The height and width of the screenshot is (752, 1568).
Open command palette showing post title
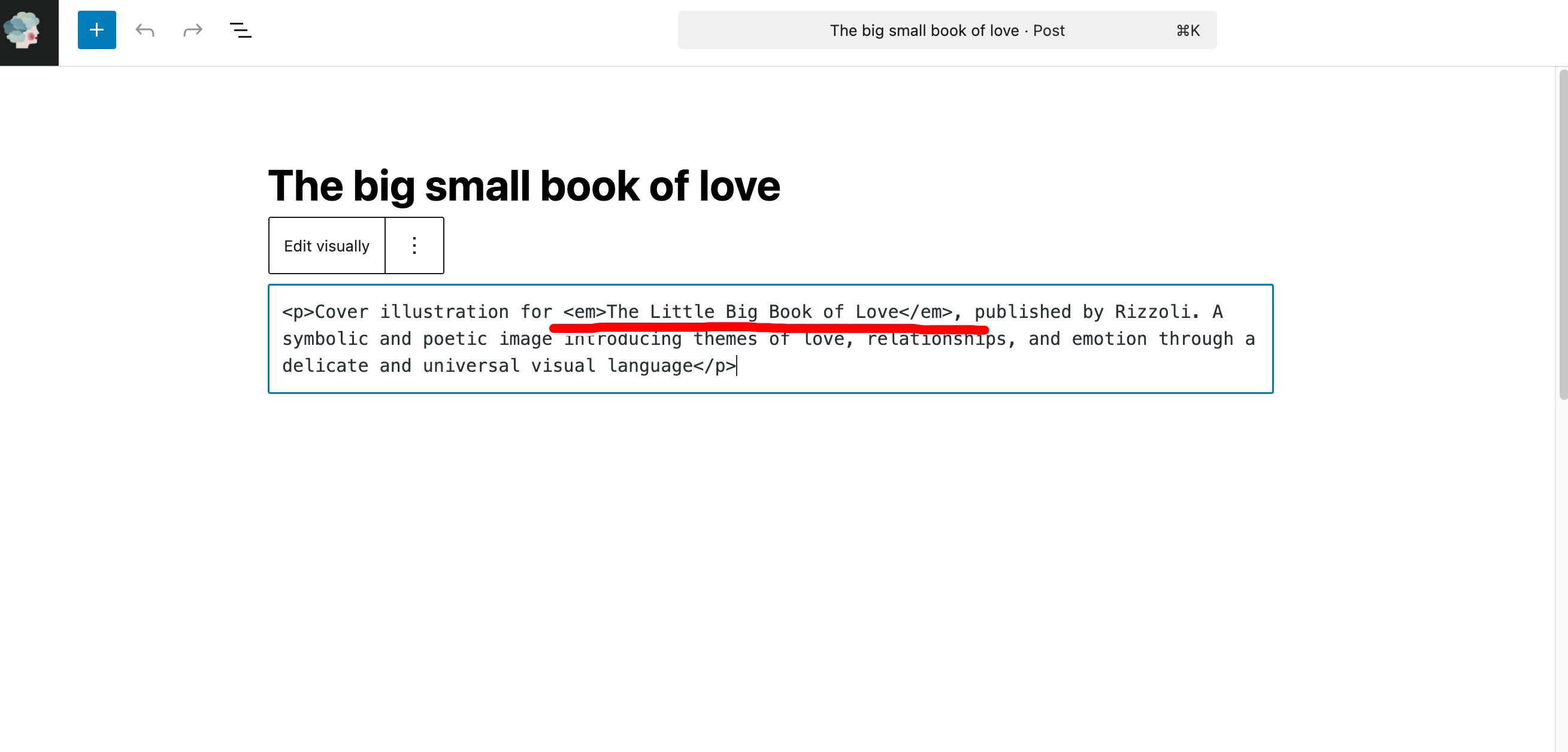tap(946, 30)
